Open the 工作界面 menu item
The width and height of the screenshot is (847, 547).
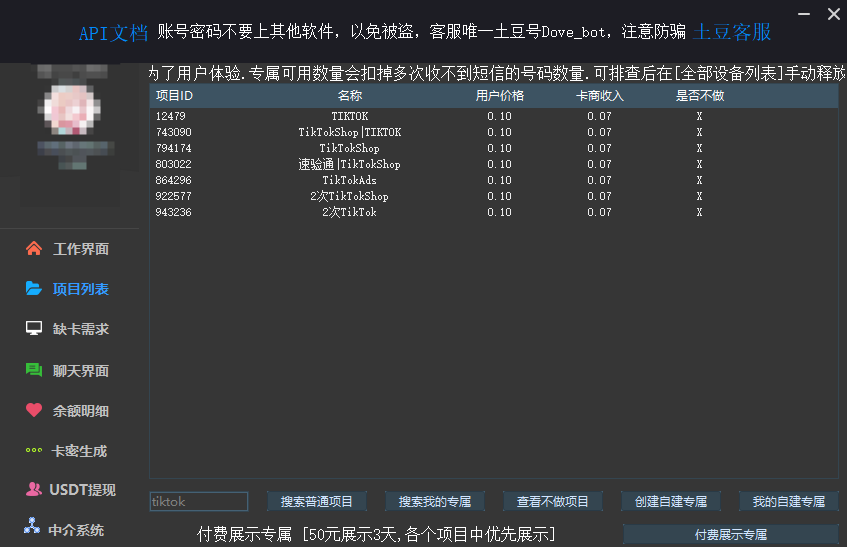[80, 249]
